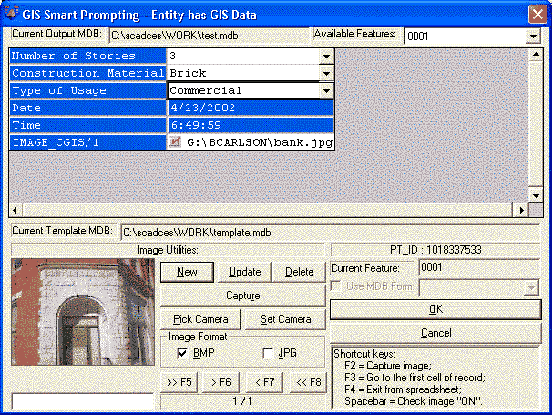Image resolution: width=552 pixels, height=415 pixels.
Task: Expand the Construction Material dropdown
Action: pyautogui.click(x=326, y=74)
